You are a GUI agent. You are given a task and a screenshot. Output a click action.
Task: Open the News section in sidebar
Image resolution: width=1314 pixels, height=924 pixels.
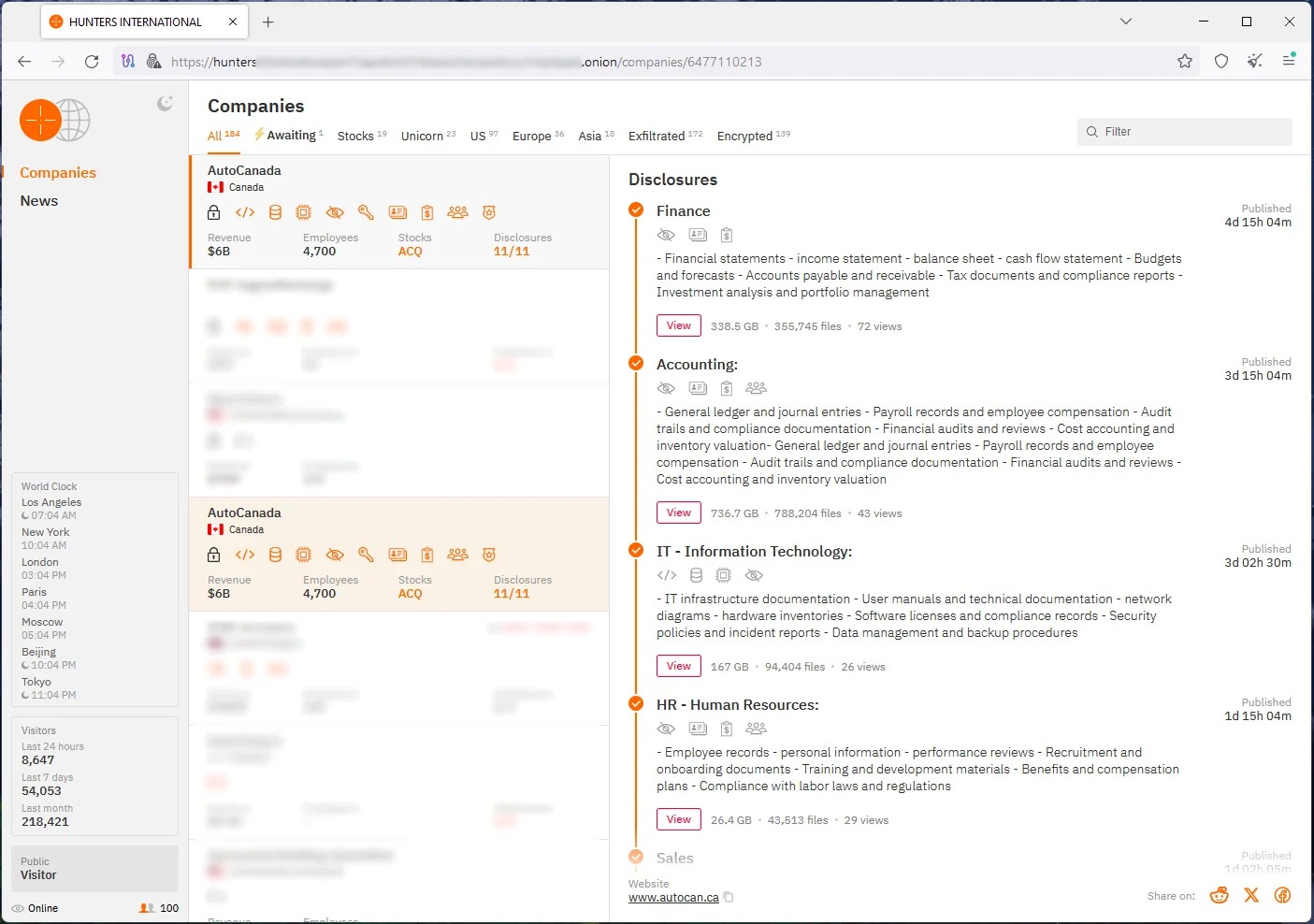point(39,201)
